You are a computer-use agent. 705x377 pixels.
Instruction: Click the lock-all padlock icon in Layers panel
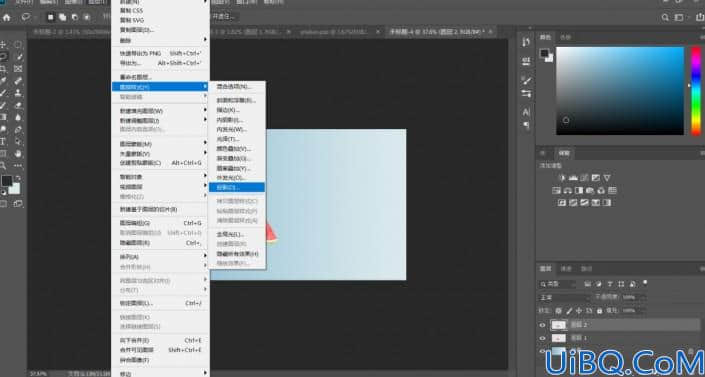click(599, 310)
